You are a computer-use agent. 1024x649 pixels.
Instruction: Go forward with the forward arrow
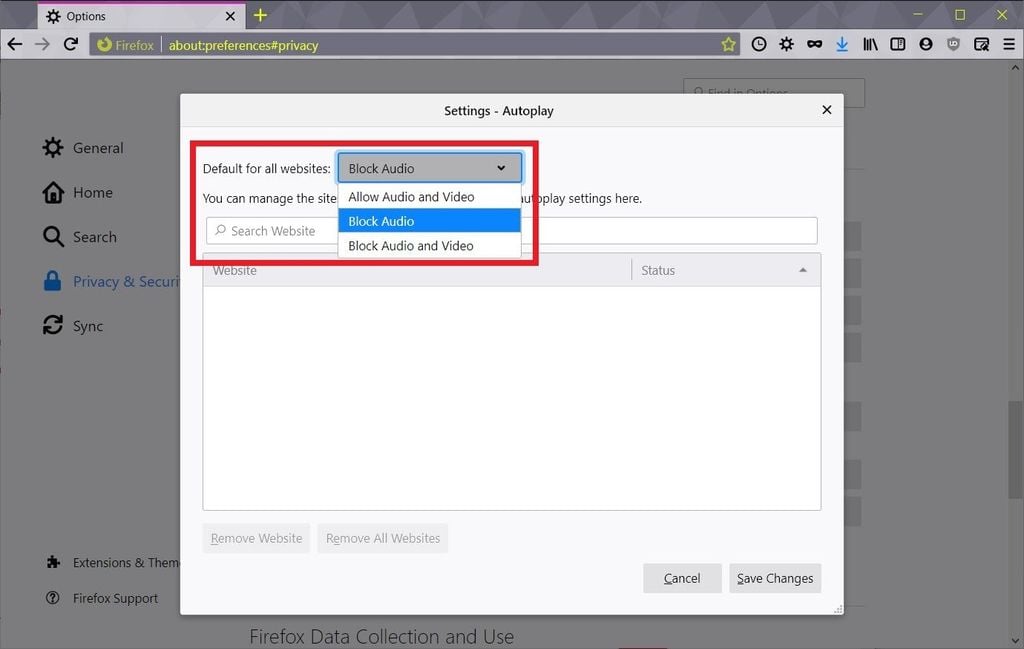(42, 44)
